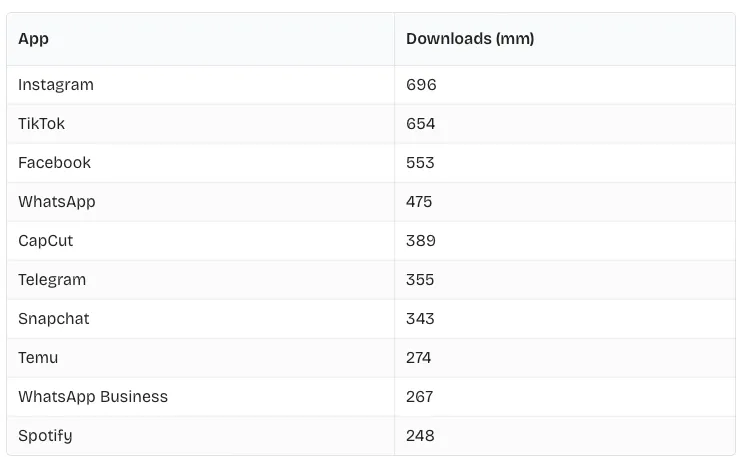Click the Downloads (mm) column header
Image resolution: width=744 pixels, height=461 pixels.
click(470, 39)
